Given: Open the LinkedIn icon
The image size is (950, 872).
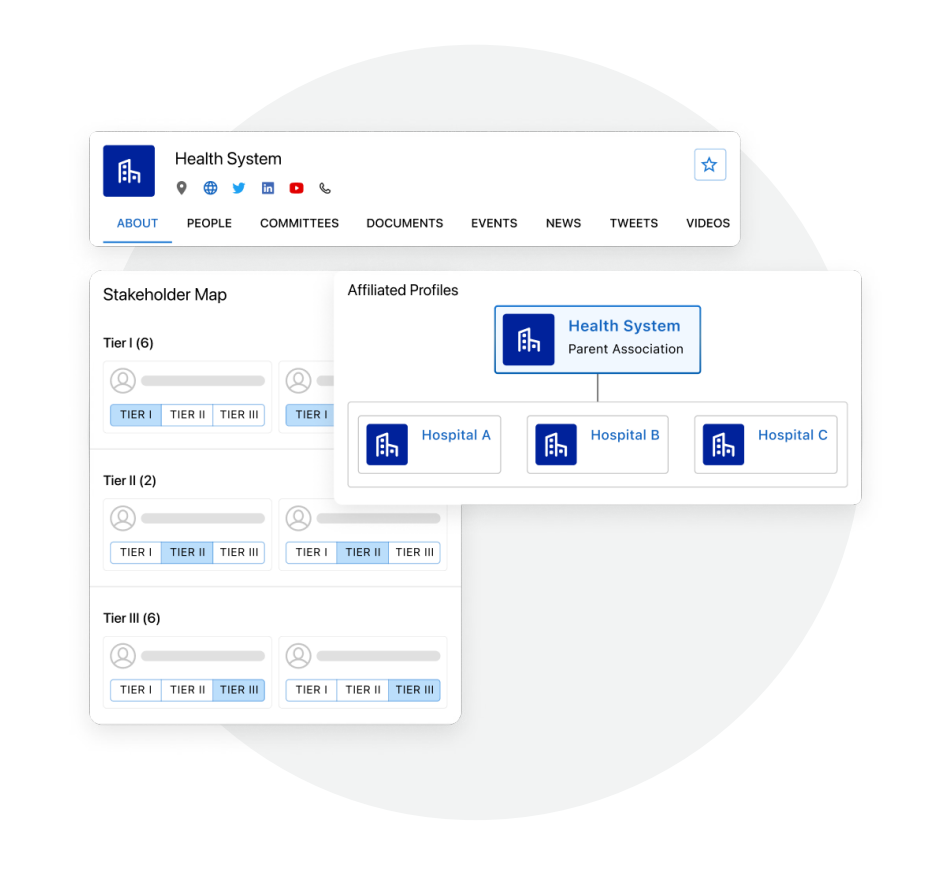Looking at the screenshot, I should point(268,188).
